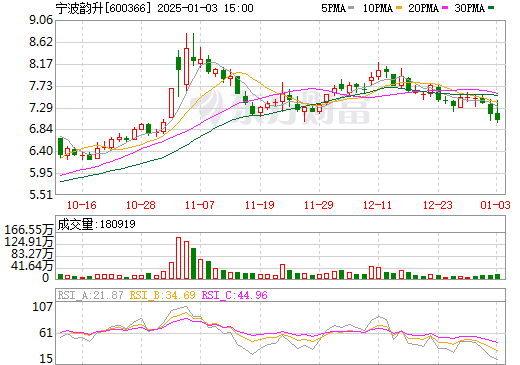Image resolution: width=520 pixels, height=365 pixels.
Task: Click the RSI_B:34.69 indicator label
Action: tap(162, 295)
